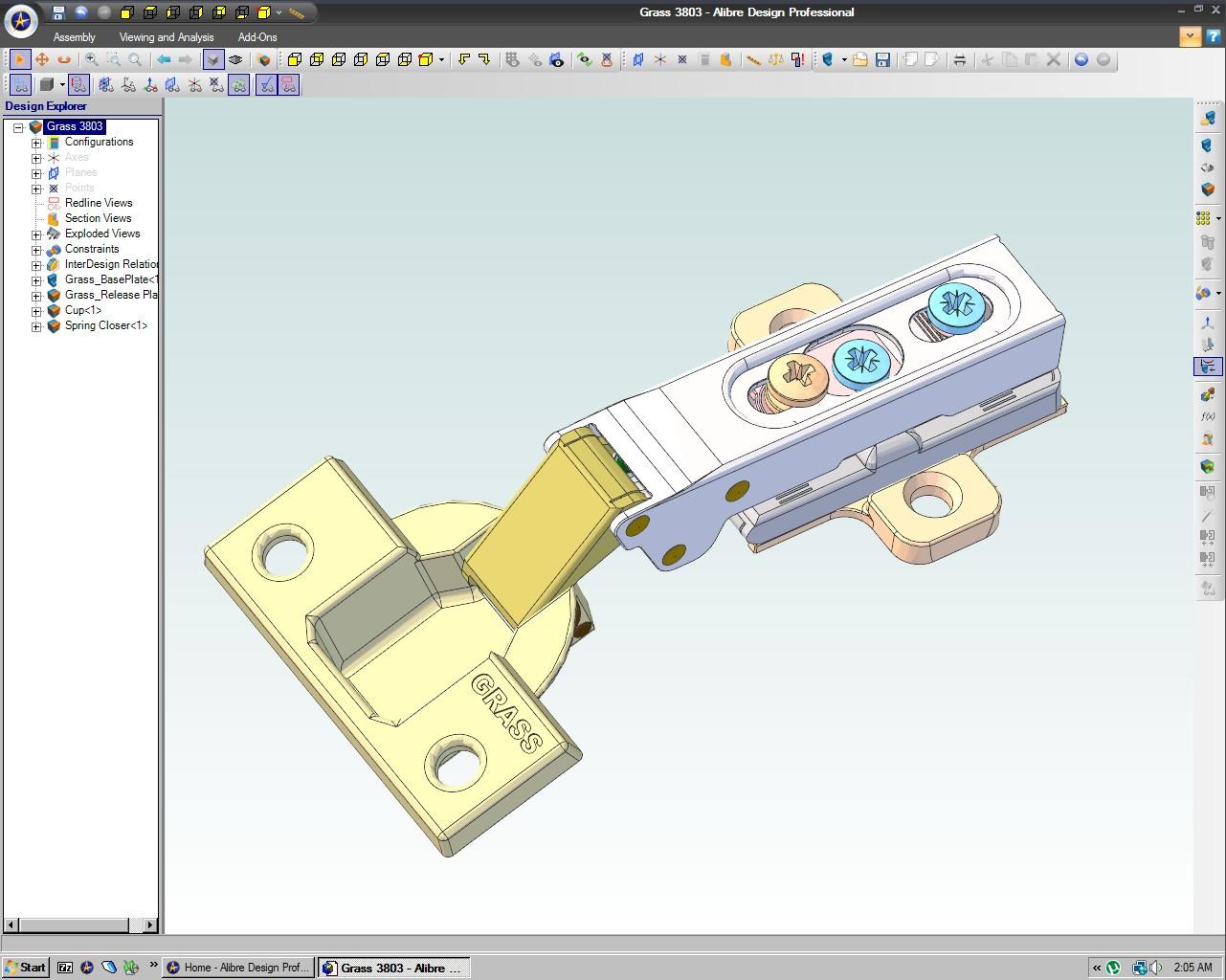This screenshot has width=1226, height=980.
Task: Switch to Home - Alibre Design taskbar window
Action: coord(238,968)
